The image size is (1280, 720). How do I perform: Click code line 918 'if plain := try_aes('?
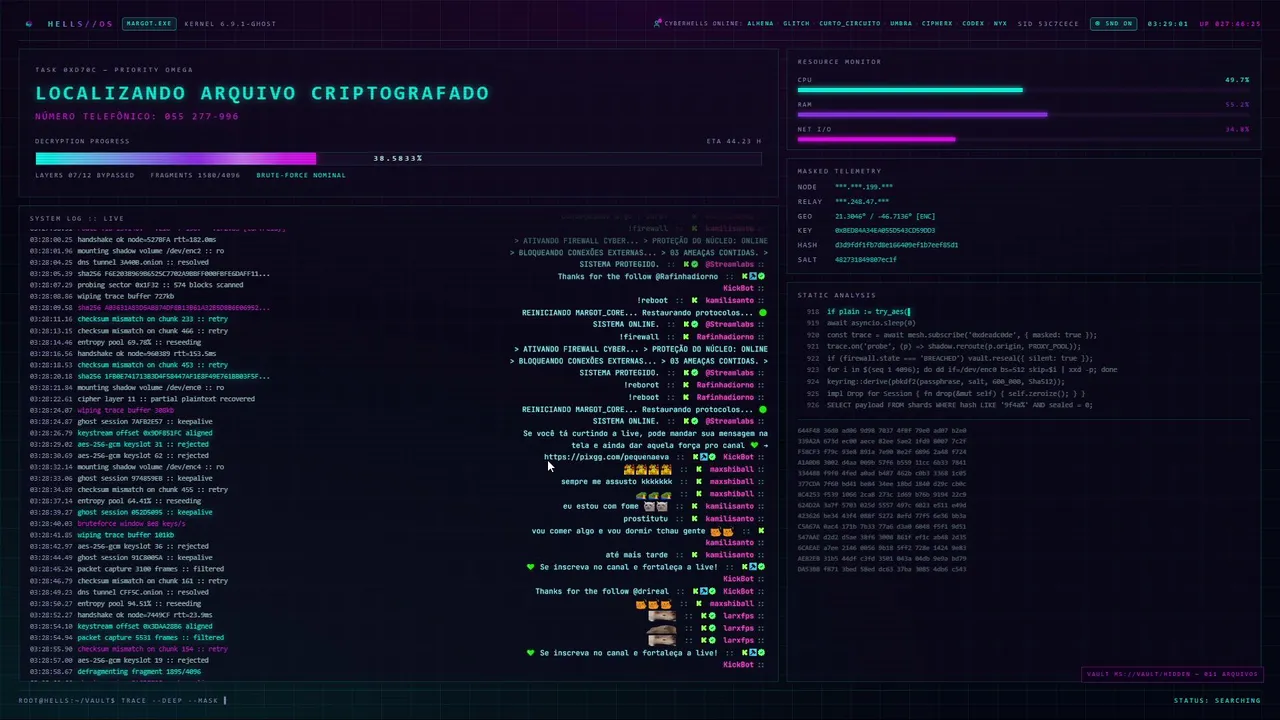[x=868, y=312]
